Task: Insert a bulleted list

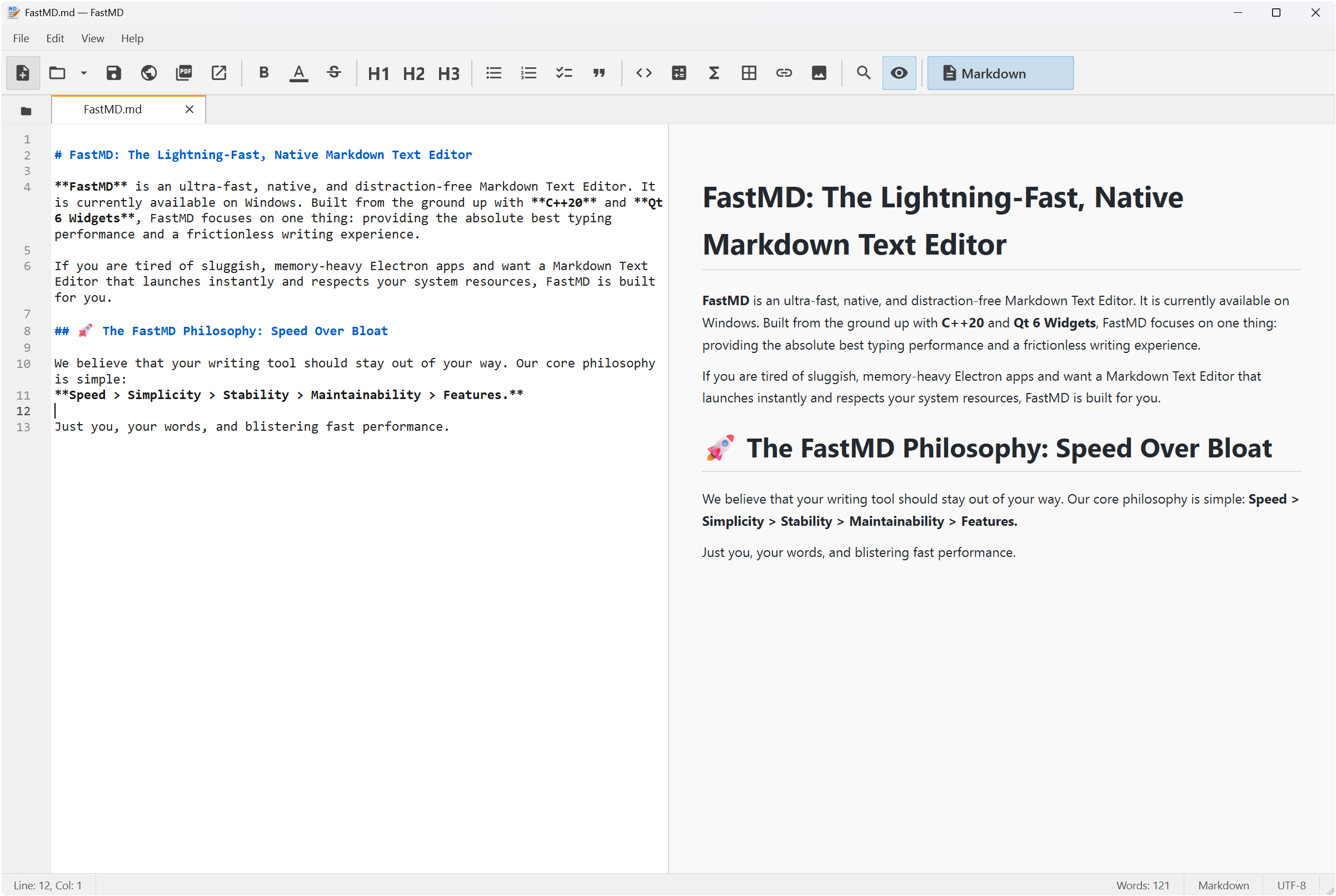Action: (493, 73)
